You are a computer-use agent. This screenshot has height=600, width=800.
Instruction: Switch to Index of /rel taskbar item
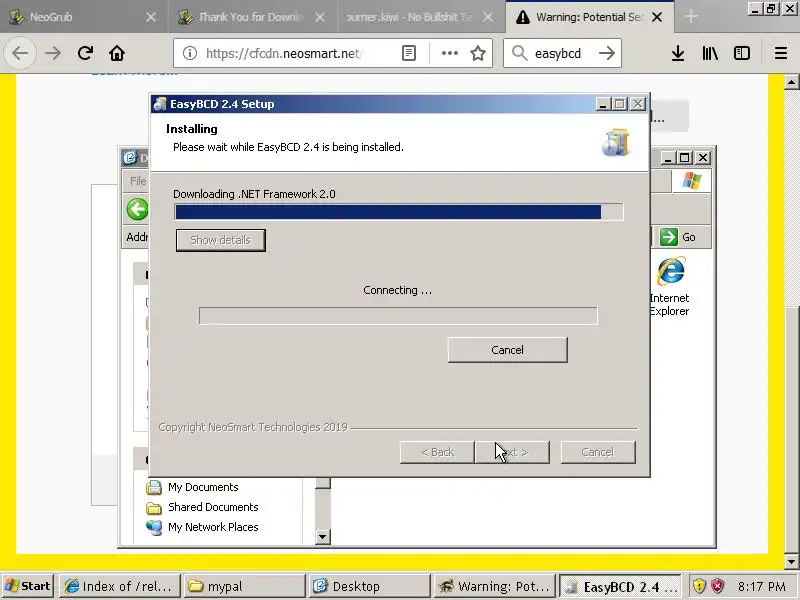120,586
